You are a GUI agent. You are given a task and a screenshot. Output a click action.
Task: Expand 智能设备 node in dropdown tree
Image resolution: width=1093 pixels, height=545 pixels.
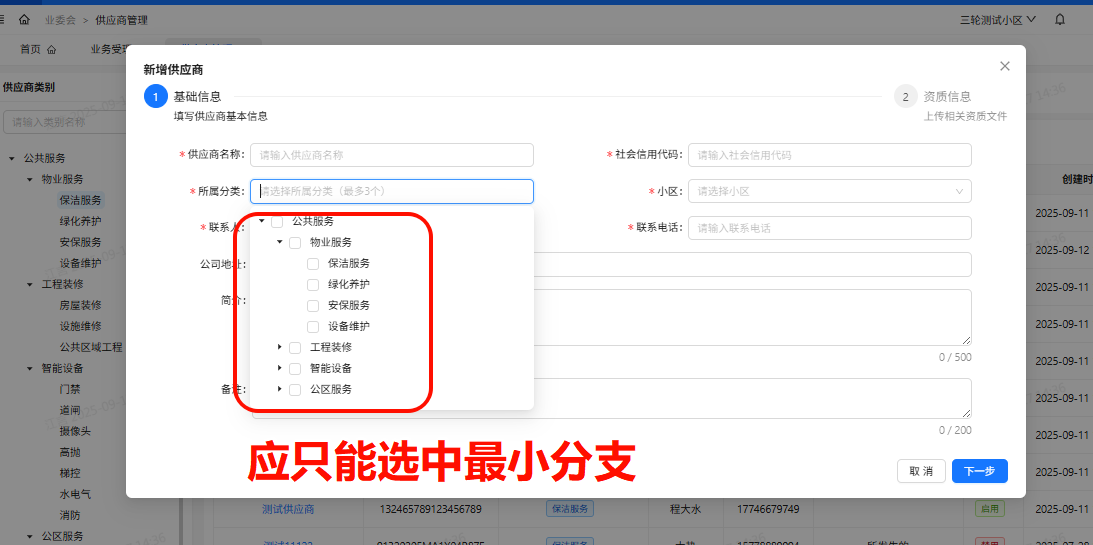(x=280, y=368)
